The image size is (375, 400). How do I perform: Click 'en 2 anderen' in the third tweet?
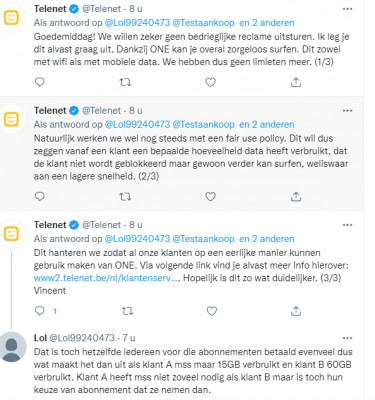click(267, 239)
